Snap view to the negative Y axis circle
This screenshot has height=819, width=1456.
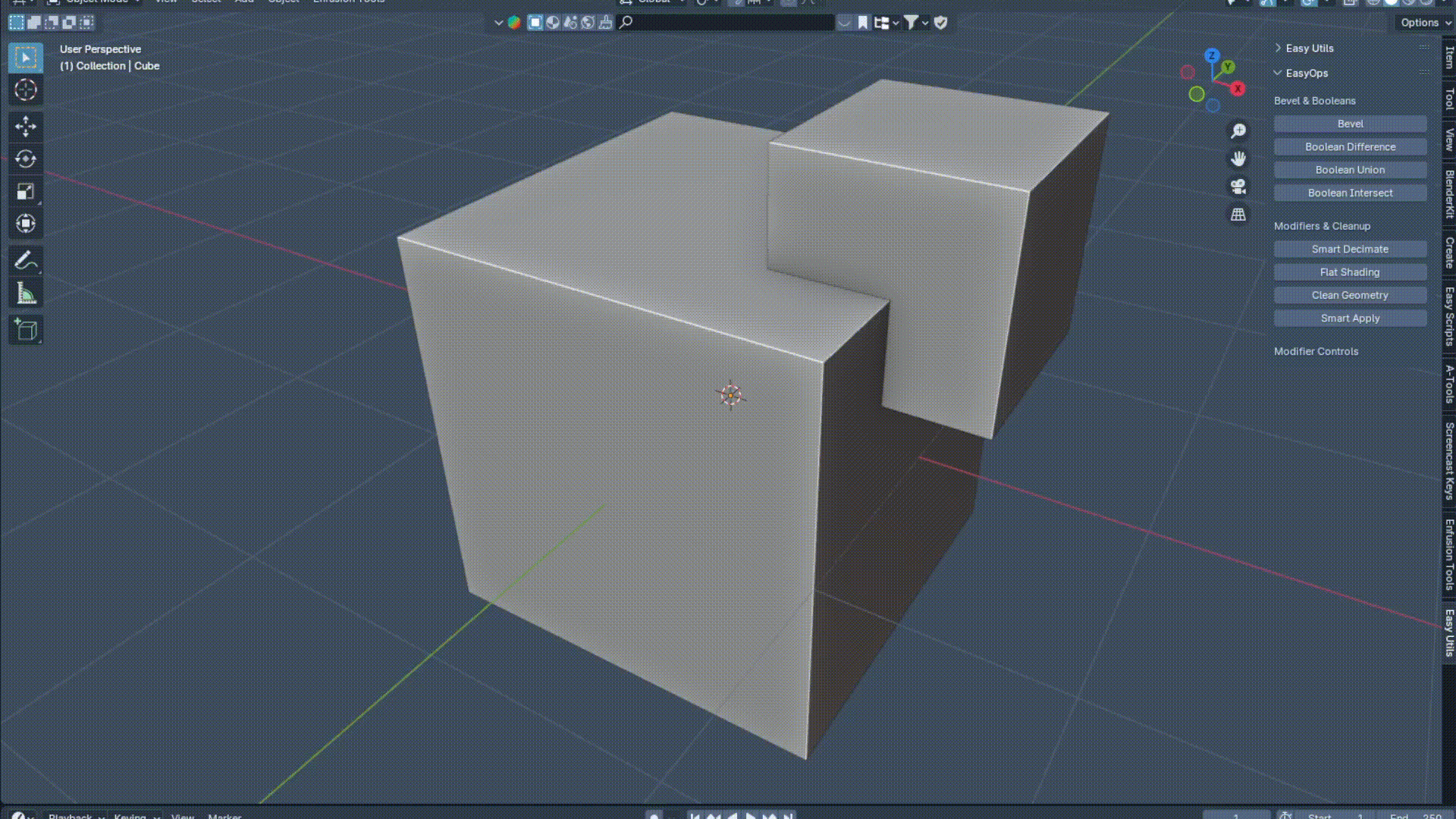click(1197, 94)
